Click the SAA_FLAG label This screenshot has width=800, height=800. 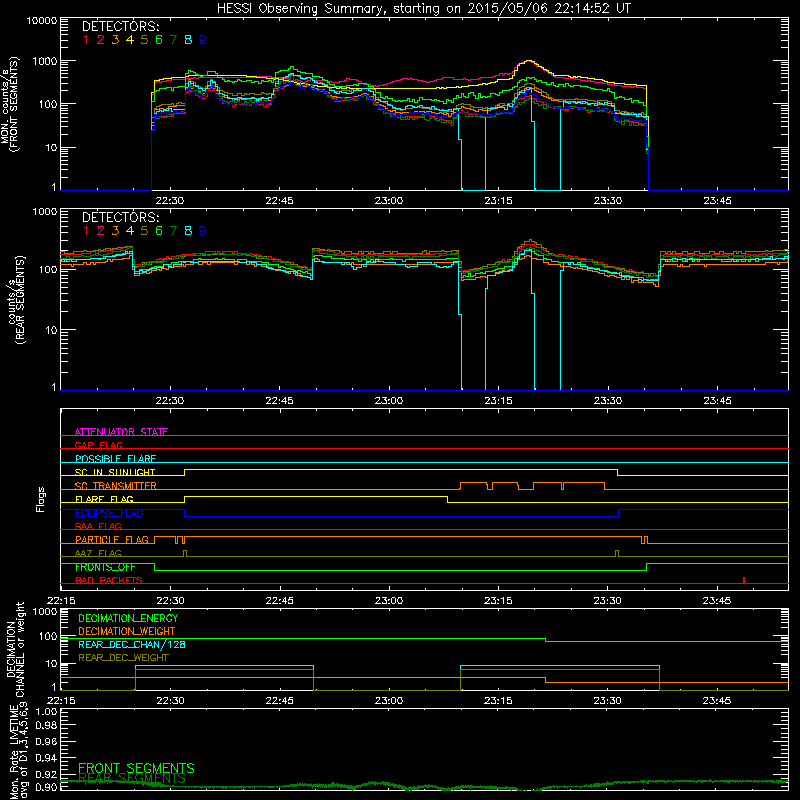tap(98, 526)
